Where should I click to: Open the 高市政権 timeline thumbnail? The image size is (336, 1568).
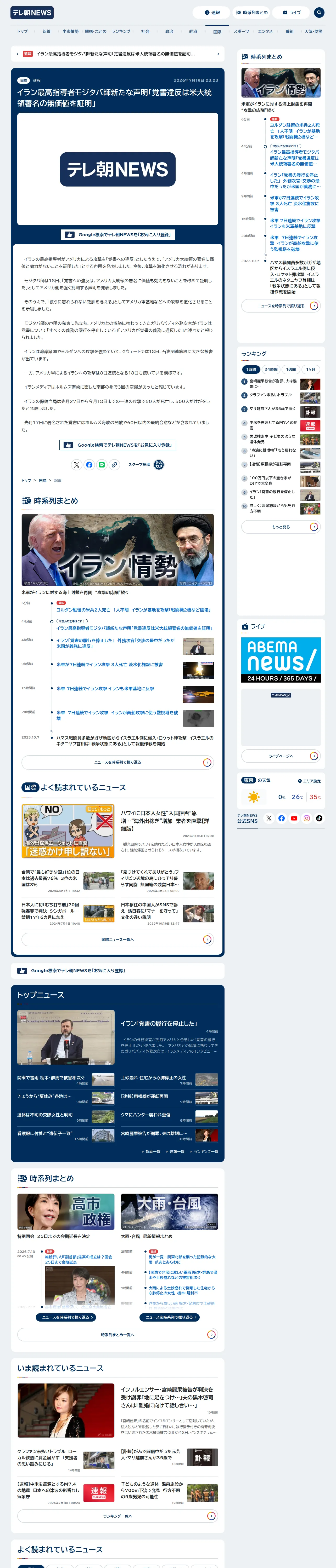click(66, 1212)
